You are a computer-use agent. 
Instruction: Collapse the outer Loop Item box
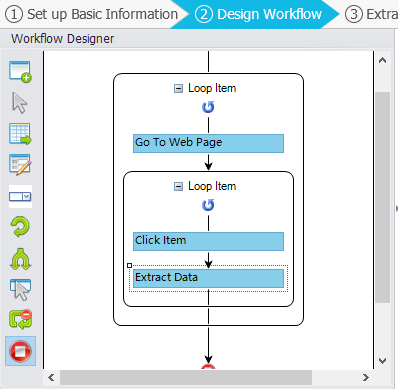pyautogui.click(x=179, y=89)
